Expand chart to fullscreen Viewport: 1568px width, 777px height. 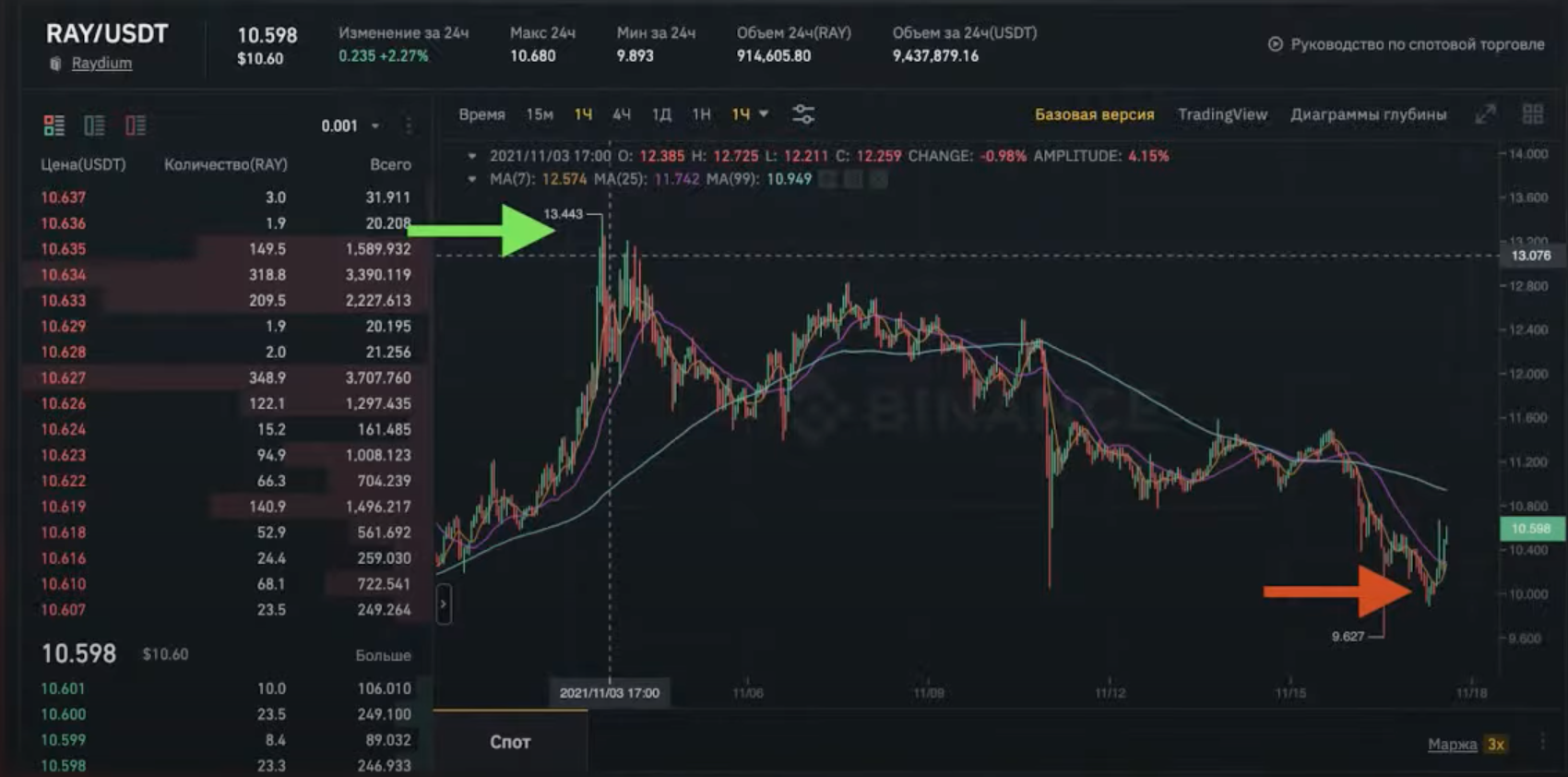[x=1485, y=114]
